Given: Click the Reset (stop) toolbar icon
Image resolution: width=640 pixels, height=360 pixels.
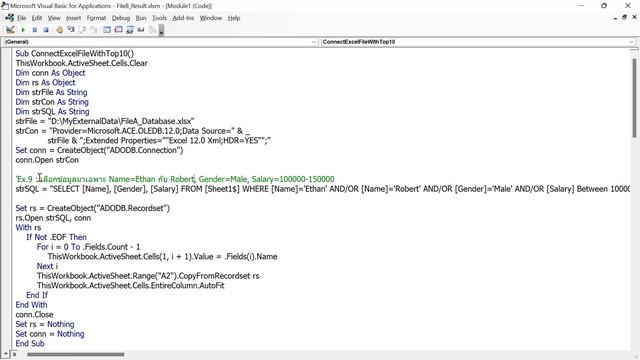Looking at the screenshot, I should 46,30.
